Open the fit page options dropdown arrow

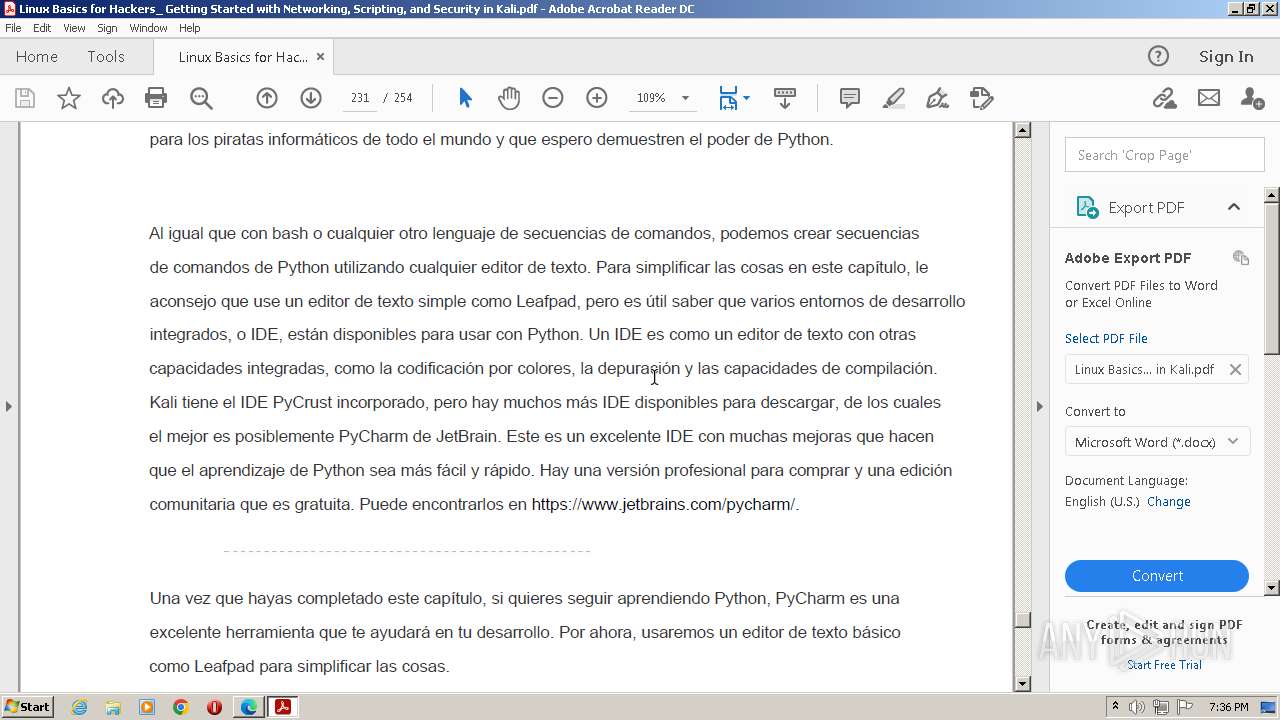tap(746, 98)
